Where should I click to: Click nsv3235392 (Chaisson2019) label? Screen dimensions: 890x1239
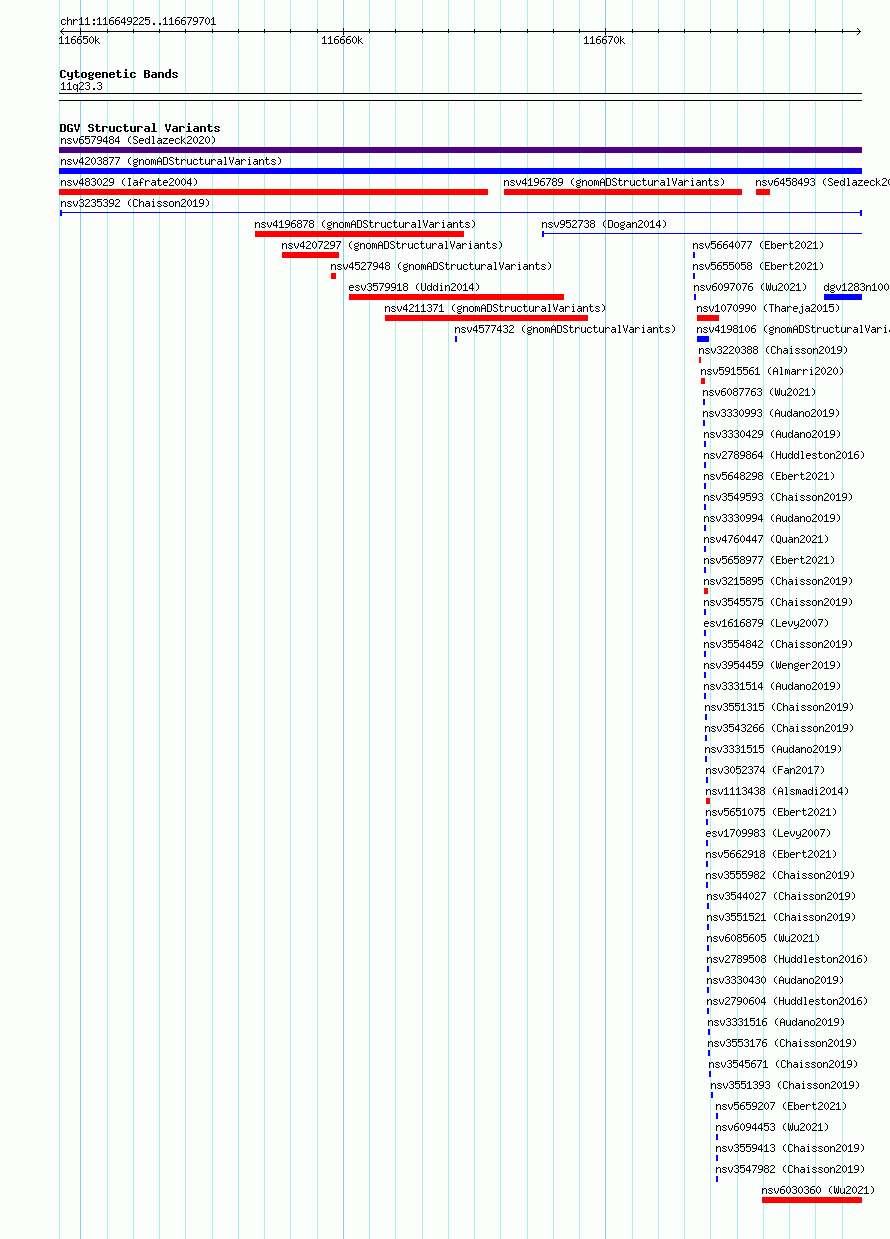pyautogui.click(x=135, y=203)
